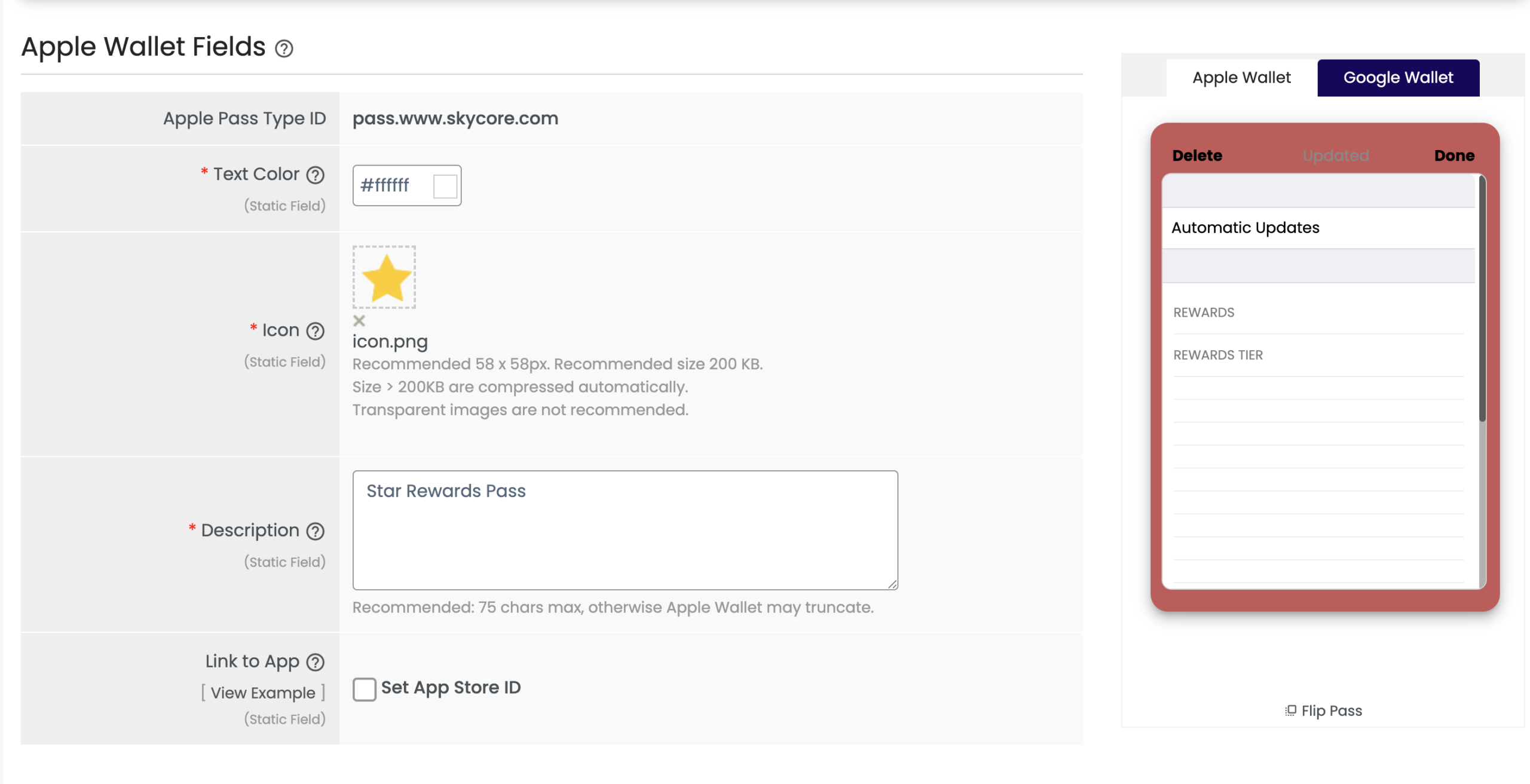Screen dimensions: 1530x784
Task: Show help for the Icon field
Action: (315, 331)
